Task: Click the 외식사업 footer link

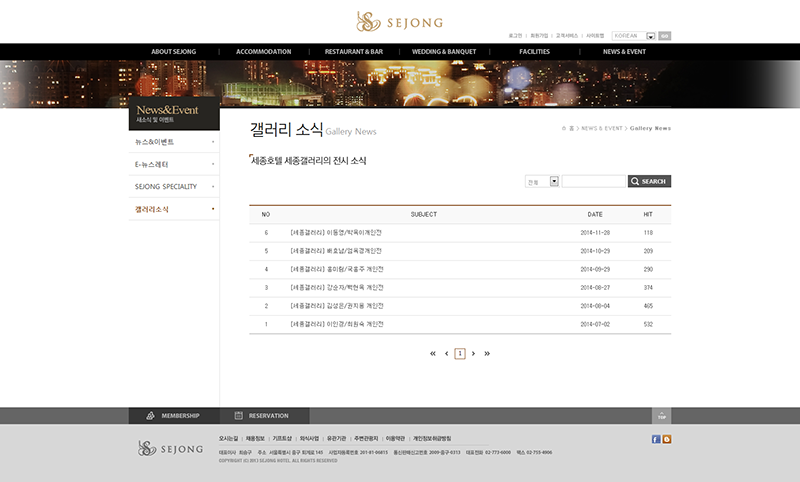Action: pyautogui.click(x=309, y=439)
